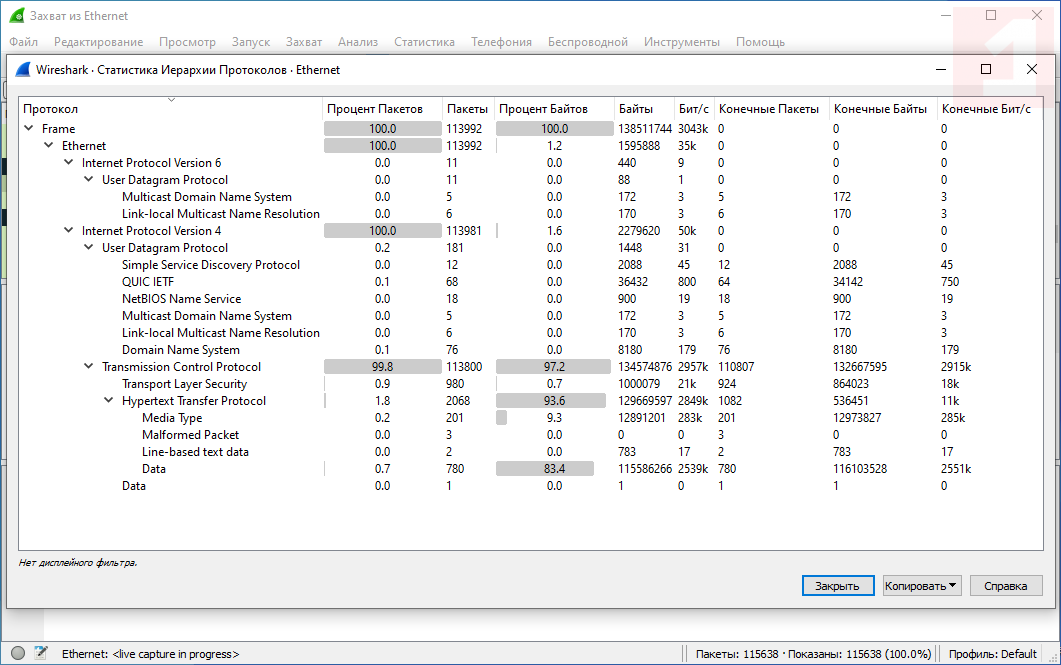Click the 138511744 bytes value for Frame
The height and width of the screenshot is (665, 1061).
644,129
